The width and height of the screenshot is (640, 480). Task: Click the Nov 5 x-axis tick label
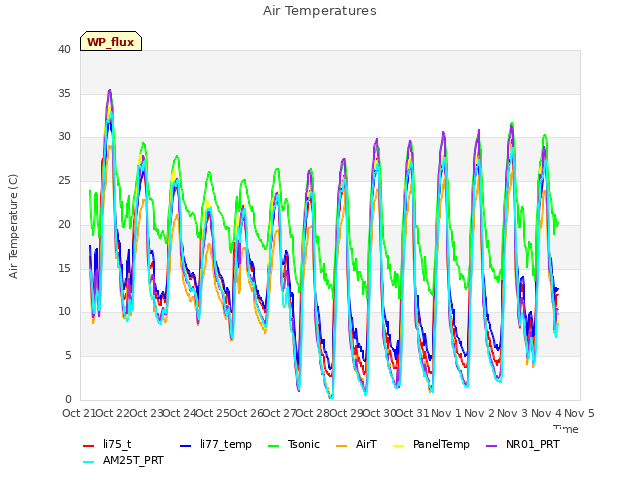579,413
